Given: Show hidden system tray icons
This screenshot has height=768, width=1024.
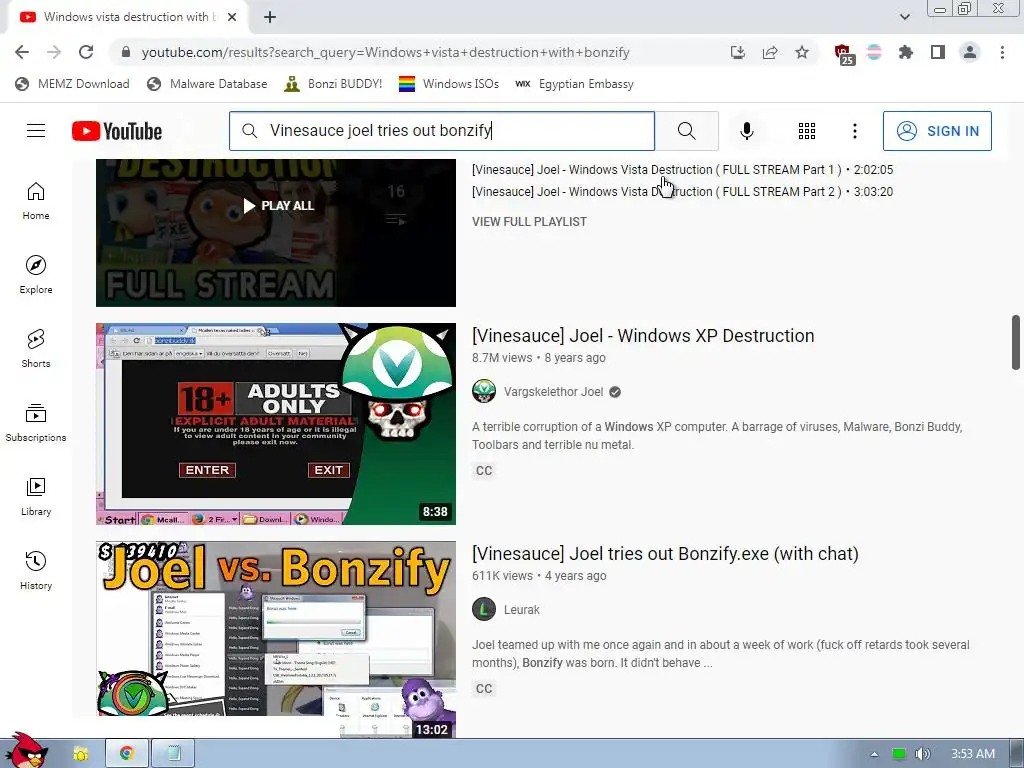Looking at the screenshot, I should pos(874,754).
